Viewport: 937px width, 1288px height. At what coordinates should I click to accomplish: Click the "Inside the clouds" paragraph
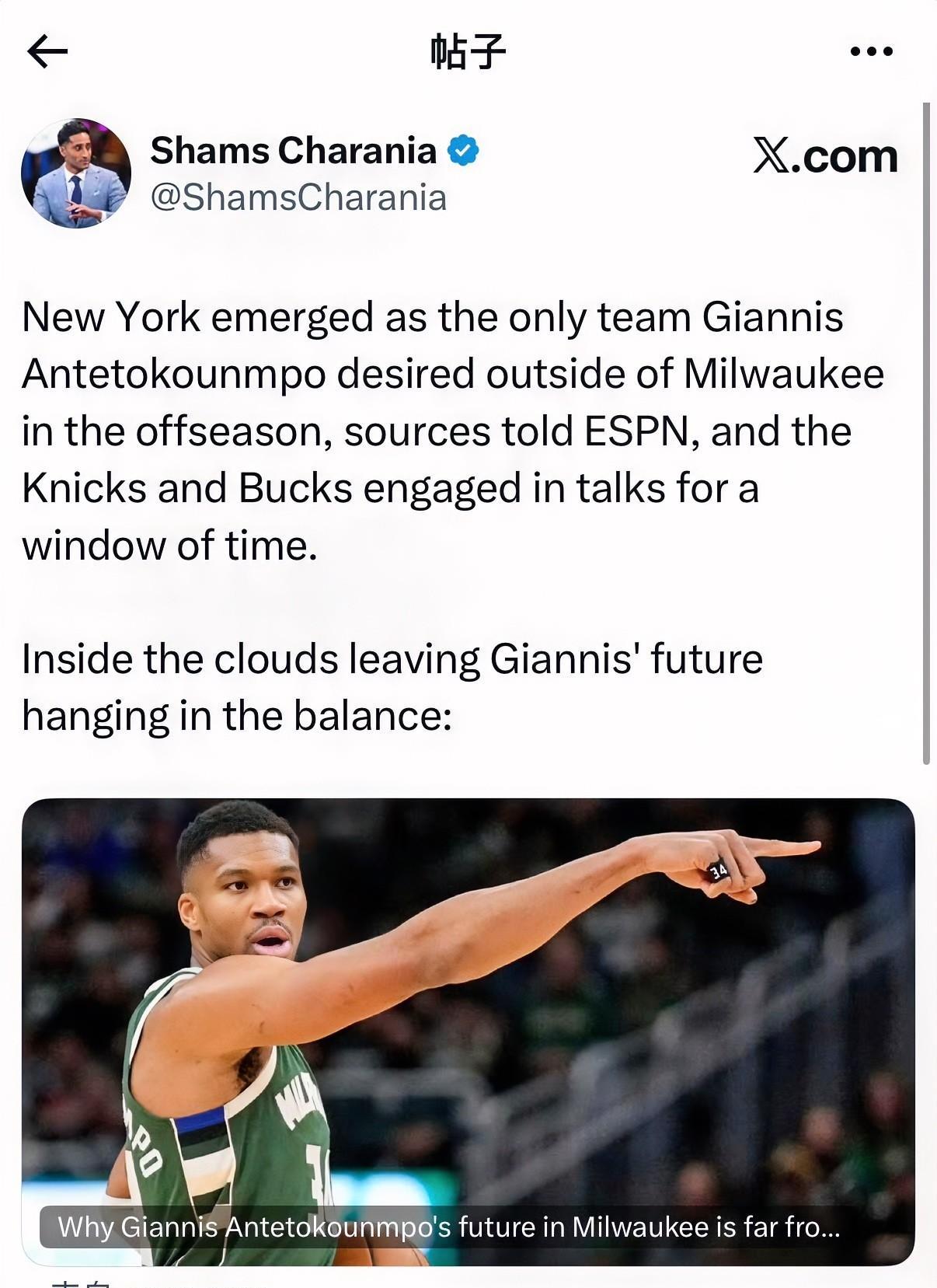pos(392,659)
